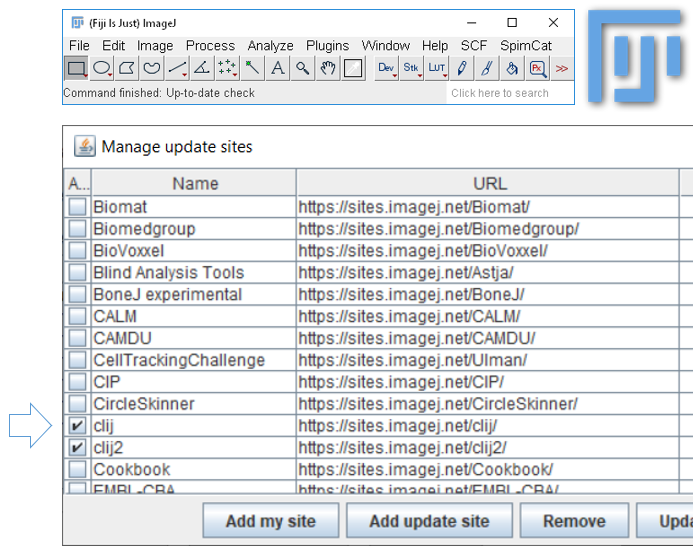Screen dimensions: 700x550
Task: Open the Edit menu
Action: pyautogui.click(x=113, y=46)
